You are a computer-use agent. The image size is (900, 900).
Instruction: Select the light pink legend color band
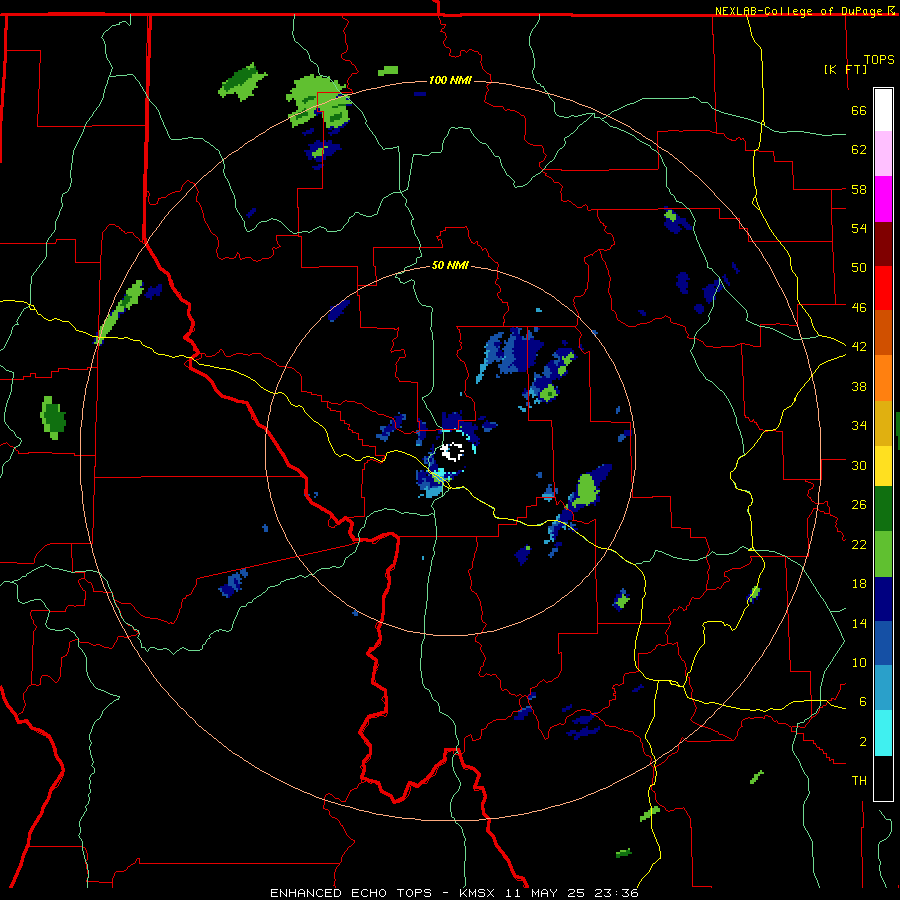click(x=883, y=154)
